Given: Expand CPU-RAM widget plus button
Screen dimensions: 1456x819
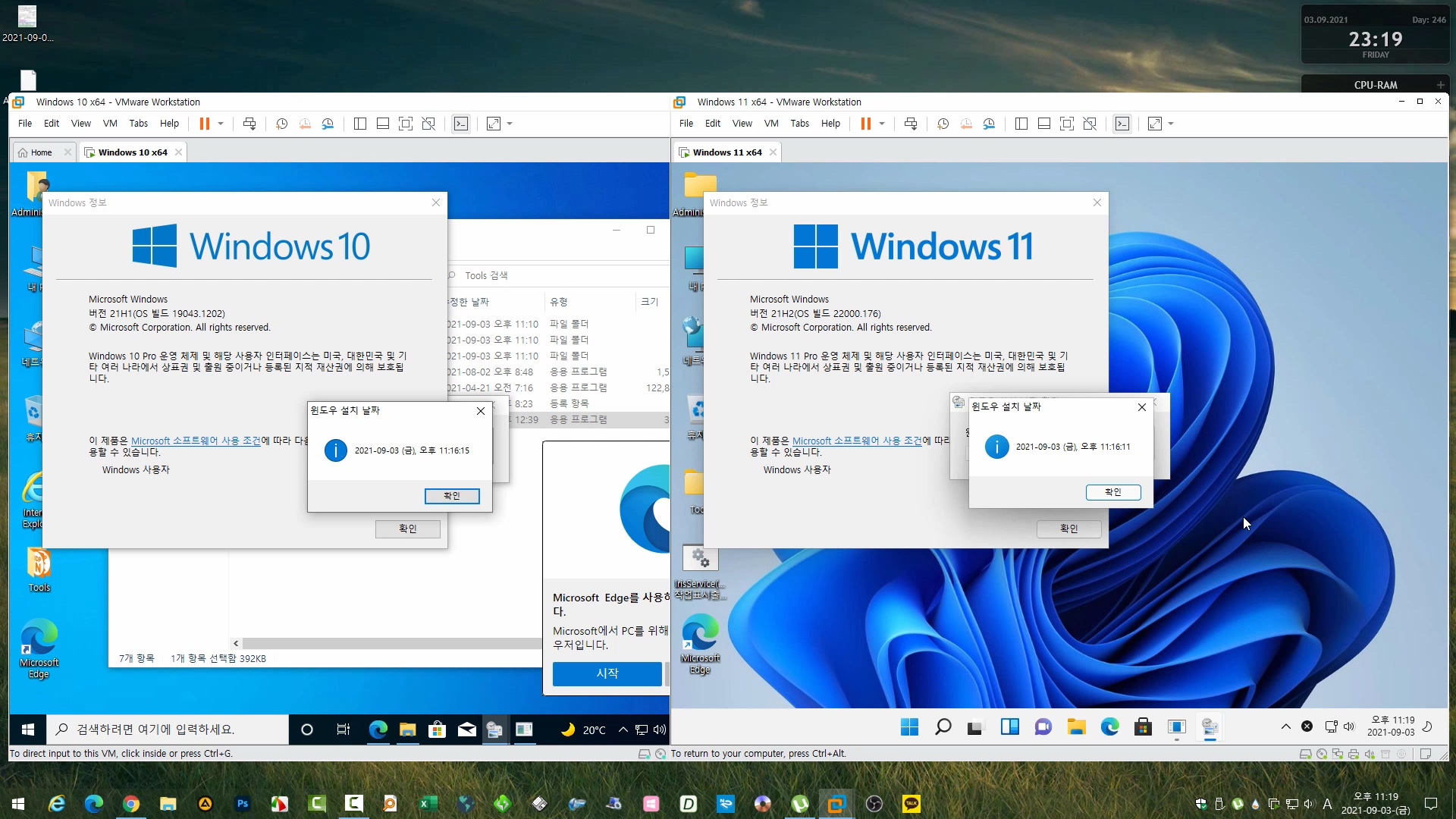Looking at the screenshot, I should tap(1440, 85).
